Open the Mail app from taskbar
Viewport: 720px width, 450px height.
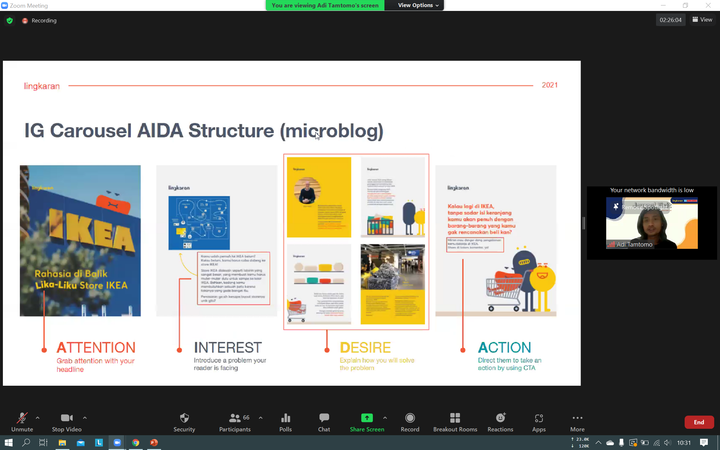pyautogui.click(x=80, y=443)
